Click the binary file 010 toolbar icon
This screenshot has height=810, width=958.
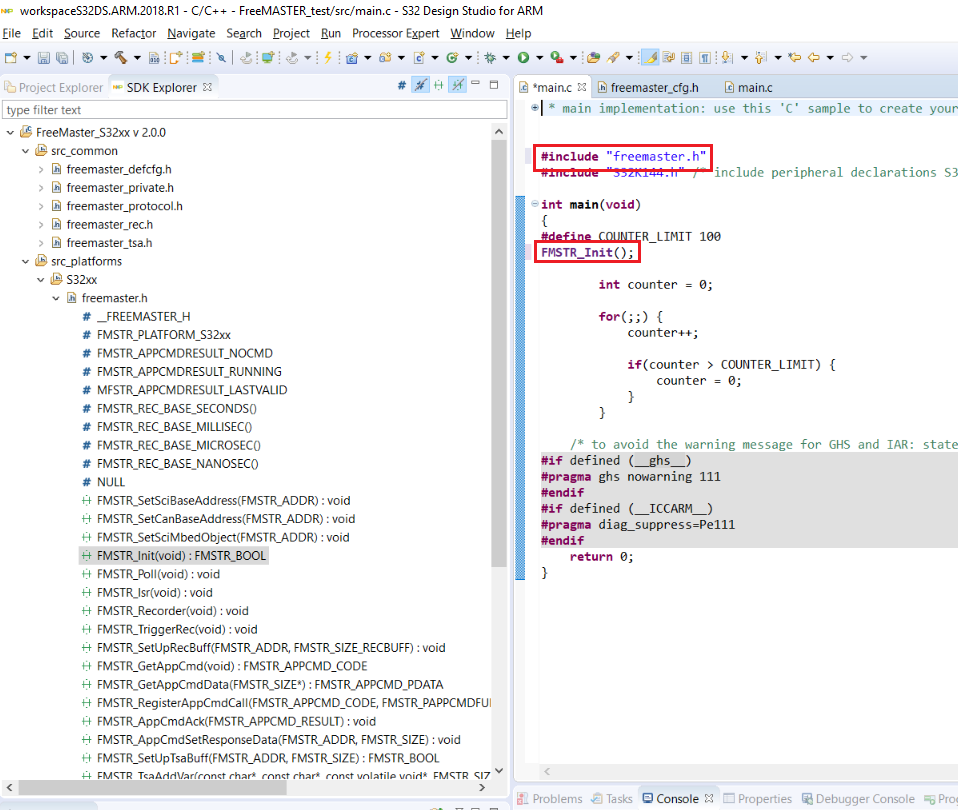(154, 58)
